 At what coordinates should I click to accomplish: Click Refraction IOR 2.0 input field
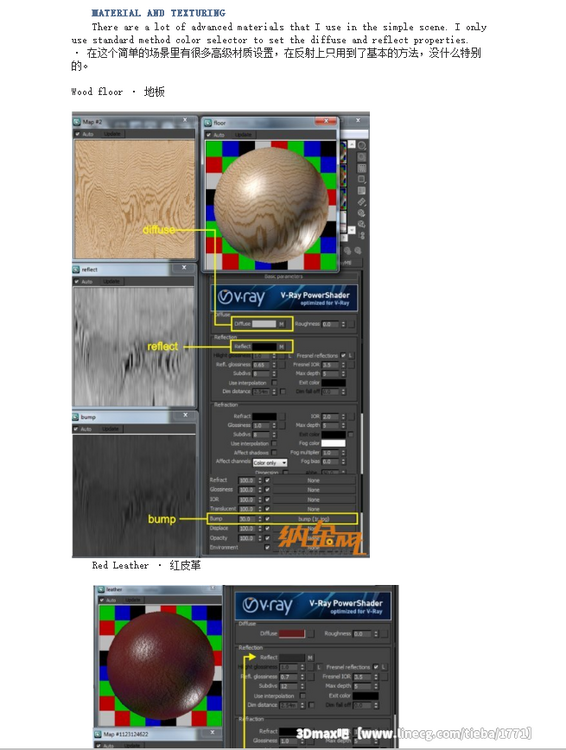click(330, 416)
